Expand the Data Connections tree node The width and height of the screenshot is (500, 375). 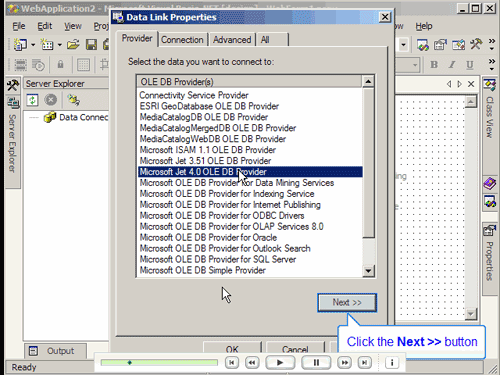tap(33, 118)
